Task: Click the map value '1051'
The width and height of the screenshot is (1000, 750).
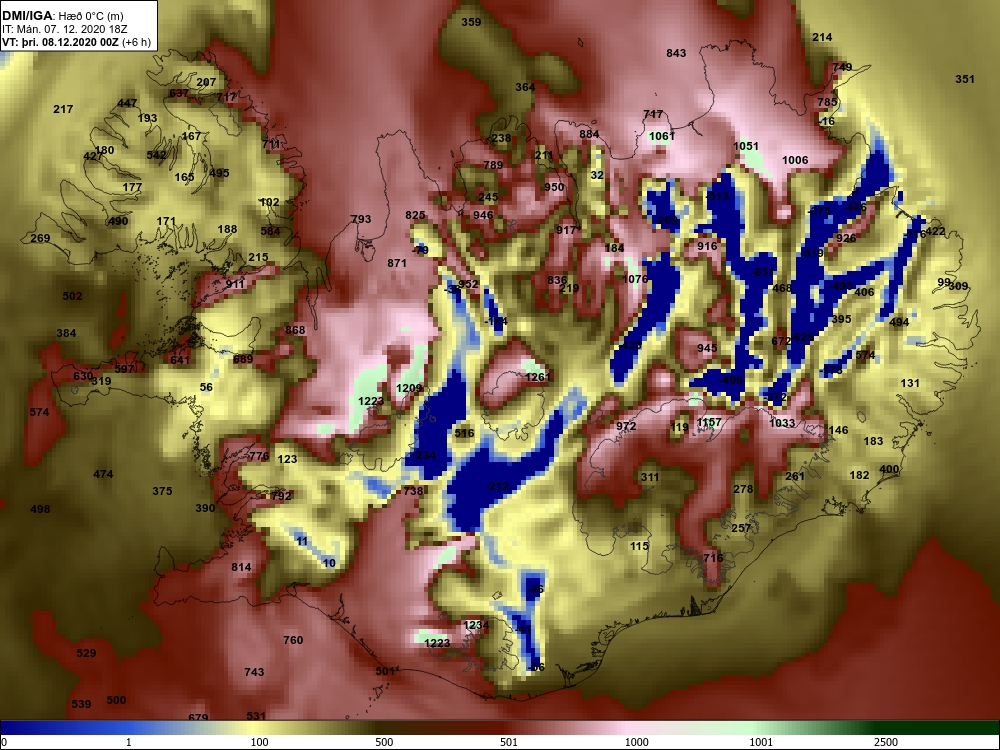Action: pos(746,146)
